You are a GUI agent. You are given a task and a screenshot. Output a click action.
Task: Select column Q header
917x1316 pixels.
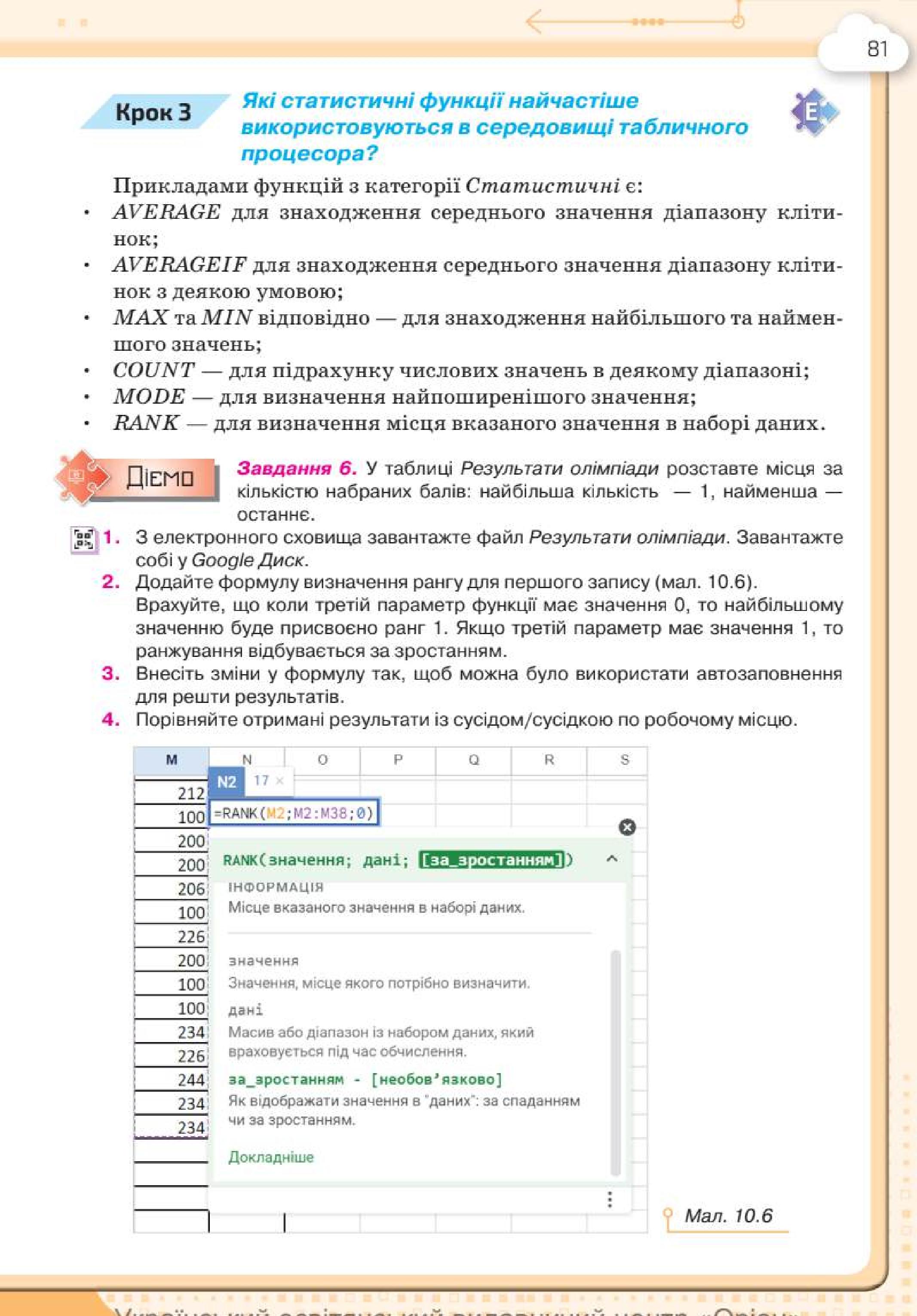(x=473, y=760)
